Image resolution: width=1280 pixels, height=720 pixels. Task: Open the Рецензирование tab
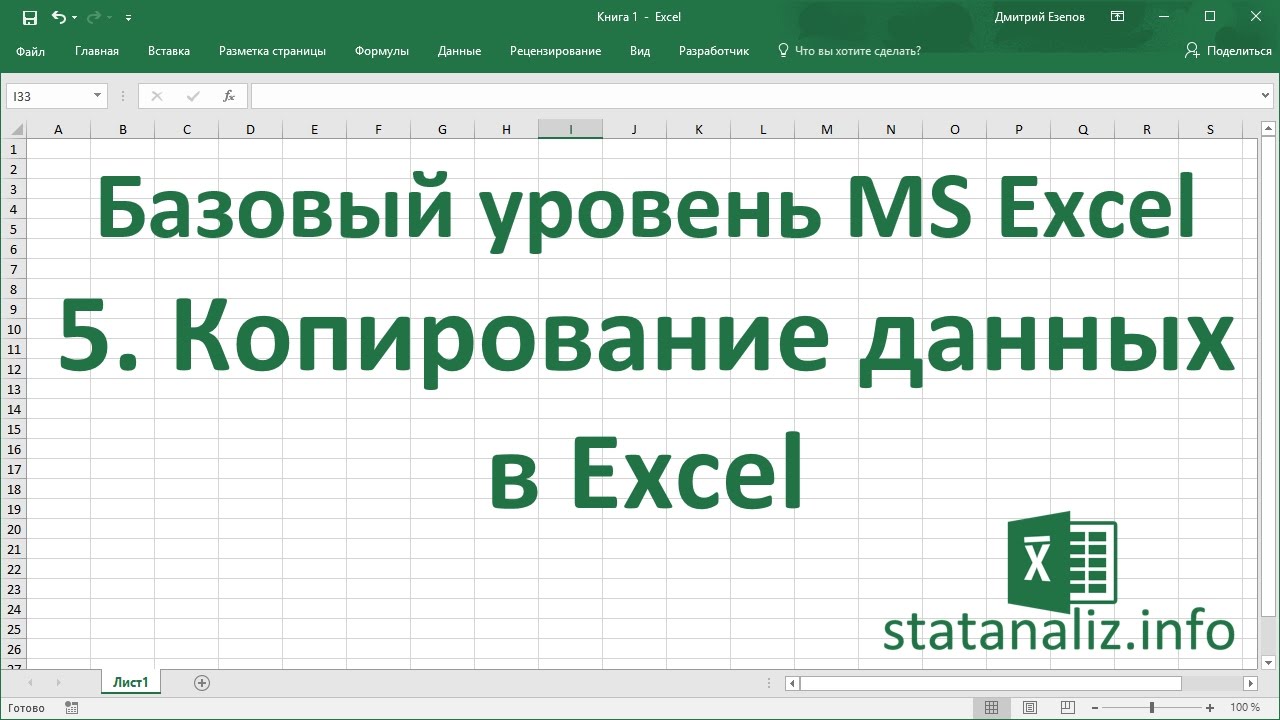(555, 51)
